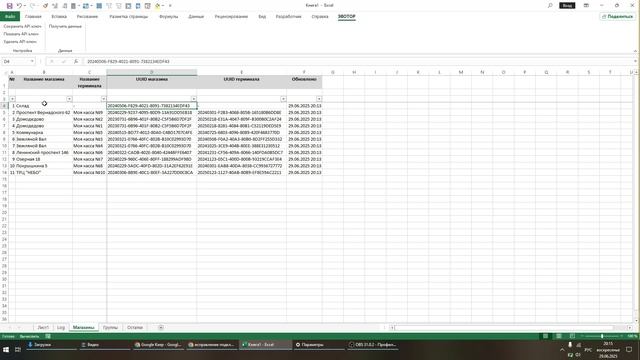Screen dimensions: 640x360
Task: Open Загрузки window on taskbar
Action: pos(51,345)
